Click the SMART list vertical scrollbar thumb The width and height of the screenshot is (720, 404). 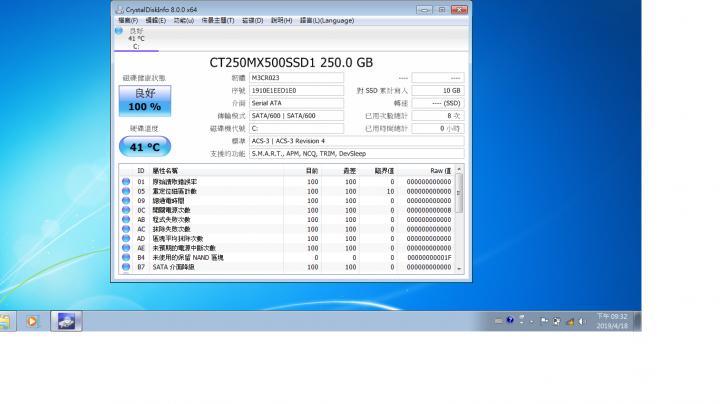coord(459,193)
